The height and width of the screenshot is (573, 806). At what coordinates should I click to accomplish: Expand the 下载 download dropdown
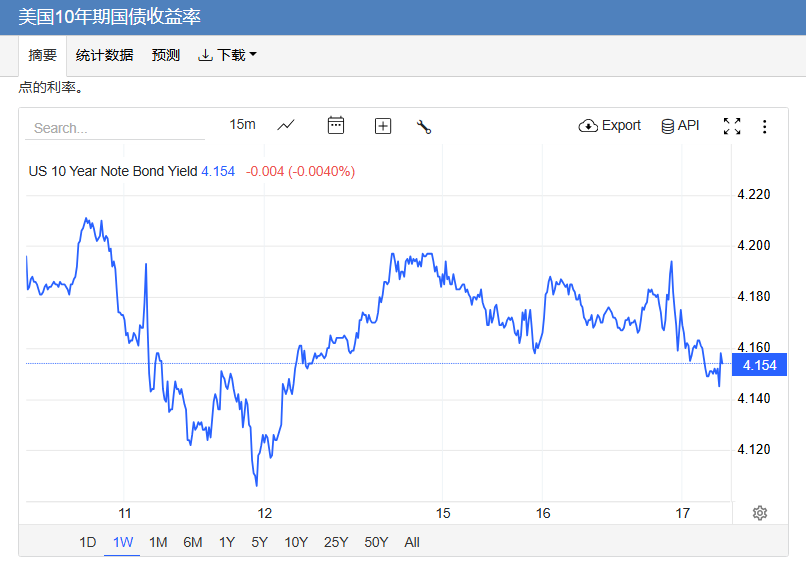click(x=227, y=55)
